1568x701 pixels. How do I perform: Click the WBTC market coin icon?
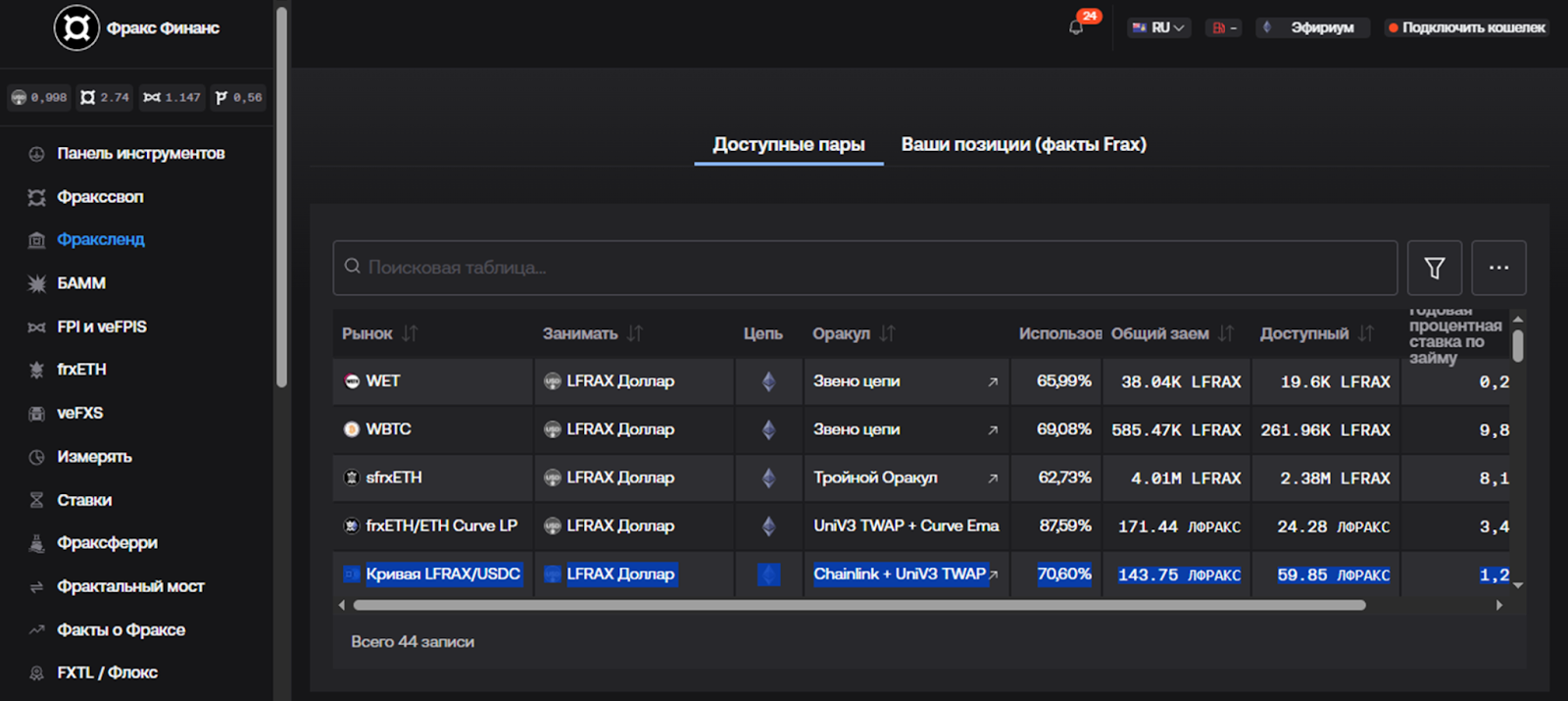352,429
